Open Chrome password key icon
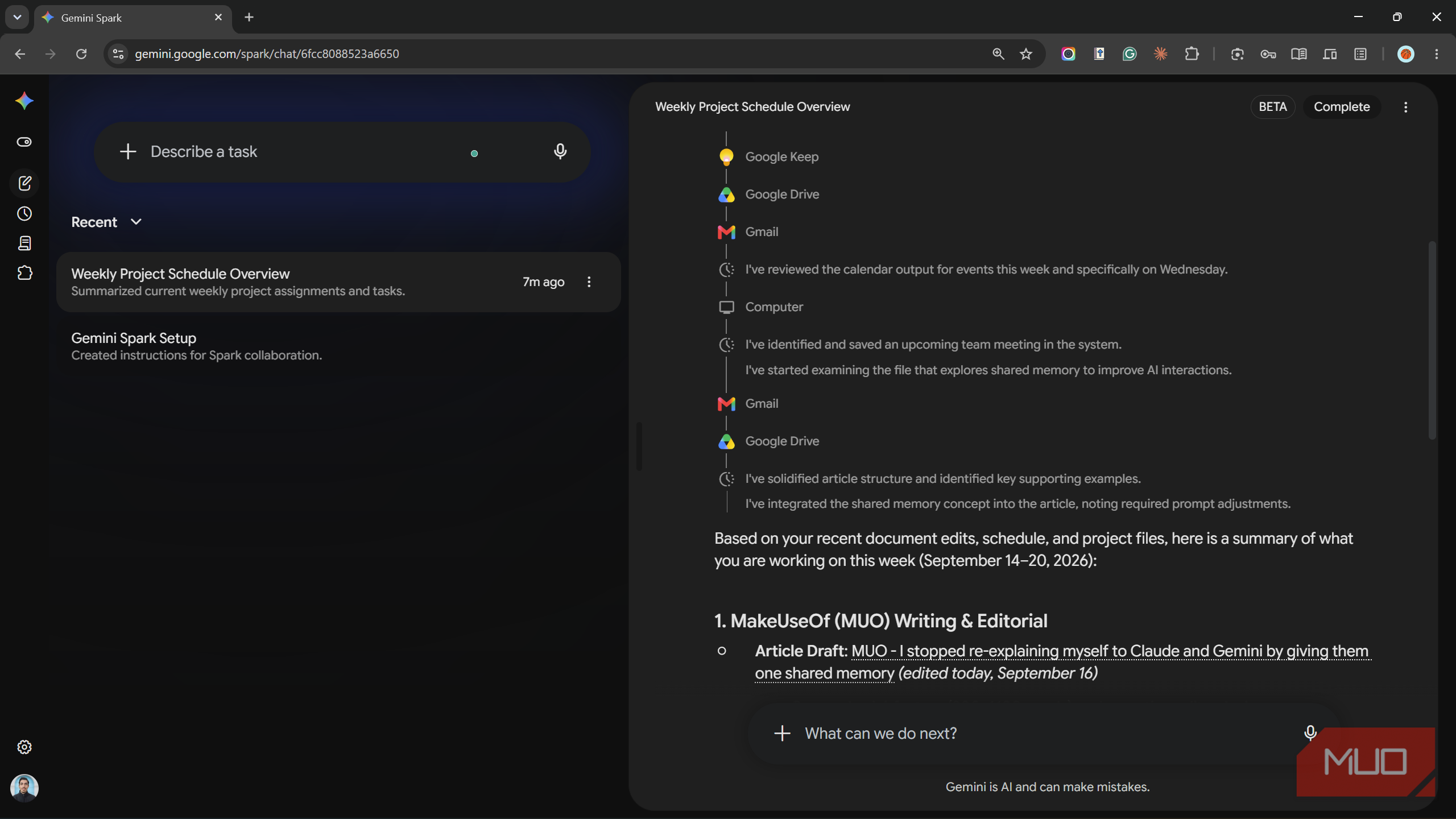The height and width of the screenshot is (819, 1456). pos(1268,53)
